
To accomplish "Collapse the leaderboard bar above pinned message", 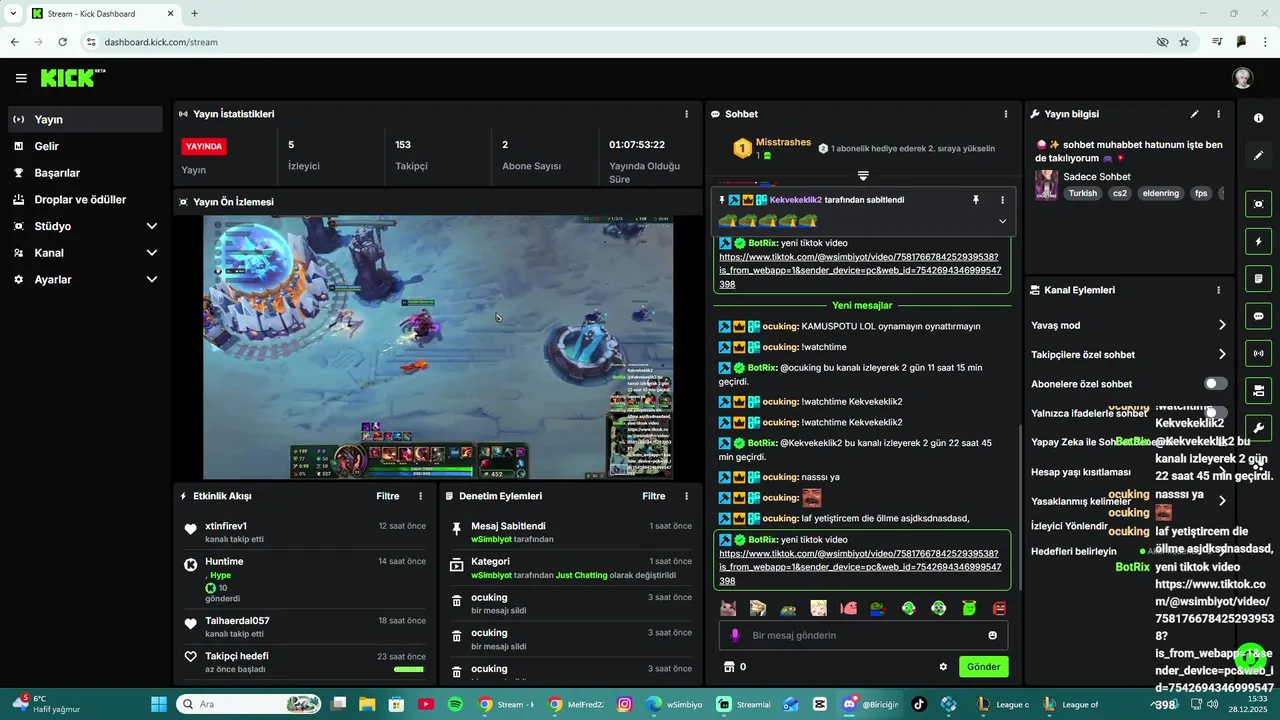I will (863, 176).
